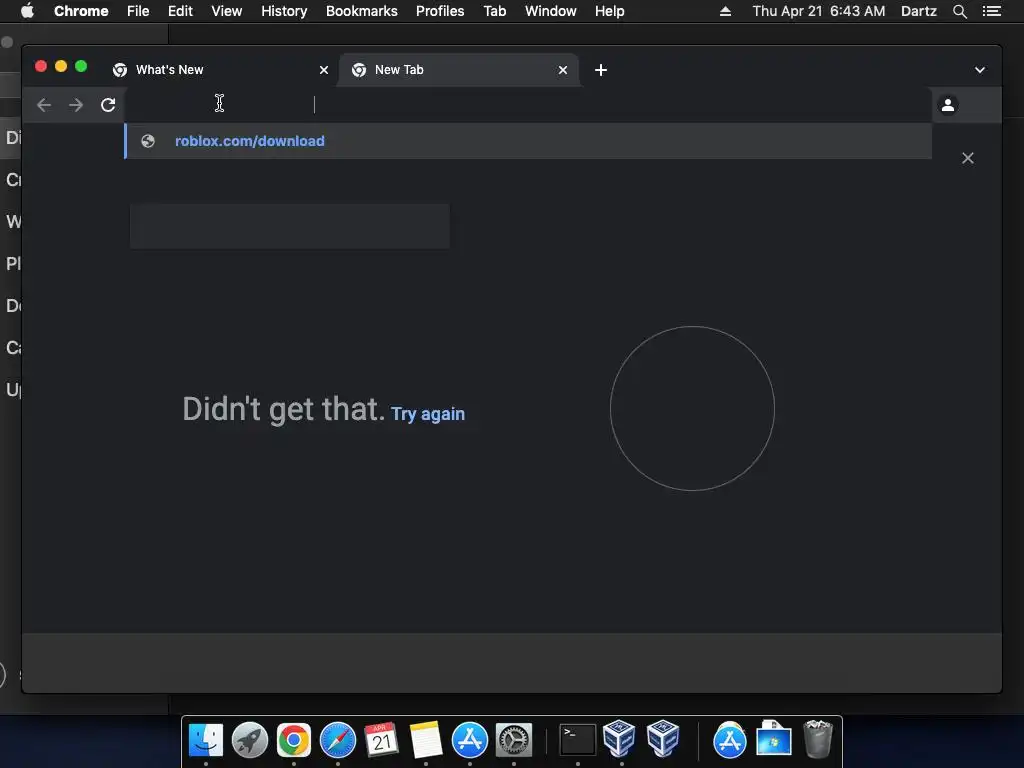Click the Chrome icon in the Dock
This screenshot has width=1024, height=768.
[x=294, y=741]
